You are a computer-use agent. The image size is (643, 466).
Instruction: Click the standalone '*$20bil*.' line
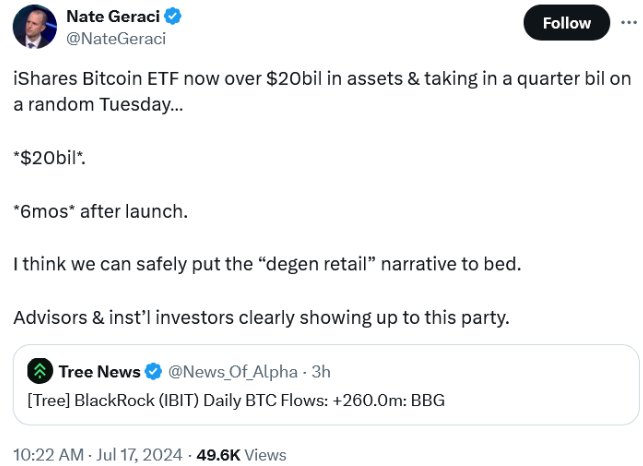(x=49, y=158)
